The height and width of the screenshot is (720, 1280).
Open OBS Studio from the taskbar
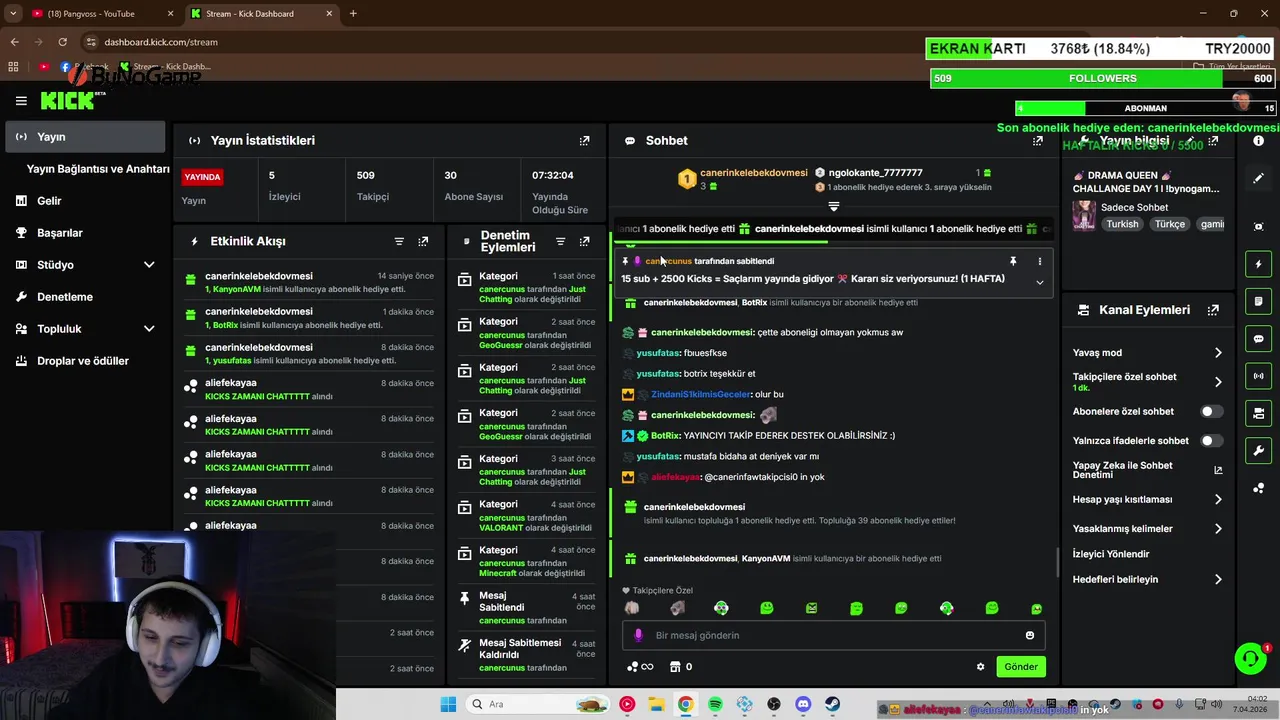774,704
